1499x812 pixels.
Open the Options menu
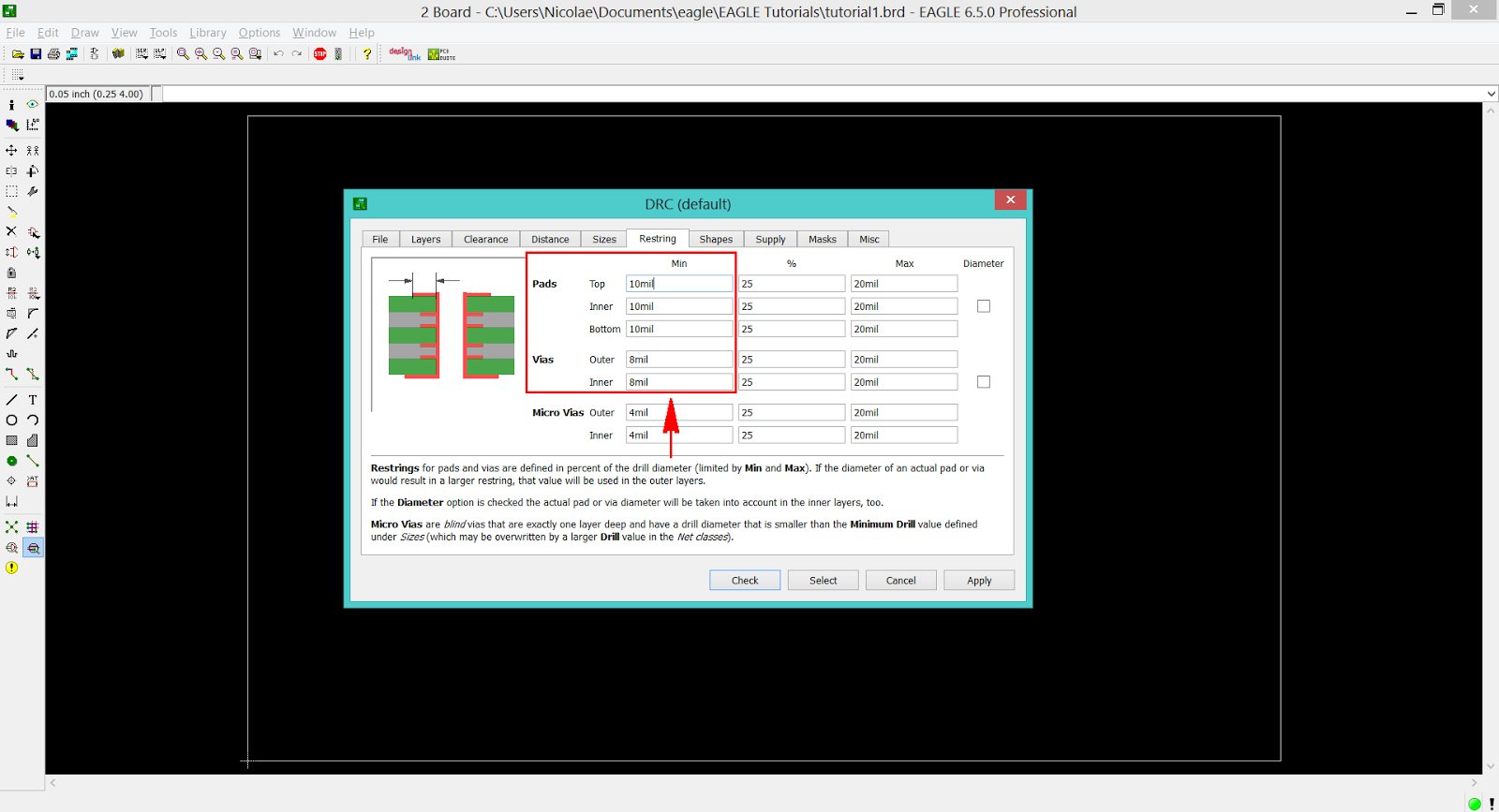point(260,32)
